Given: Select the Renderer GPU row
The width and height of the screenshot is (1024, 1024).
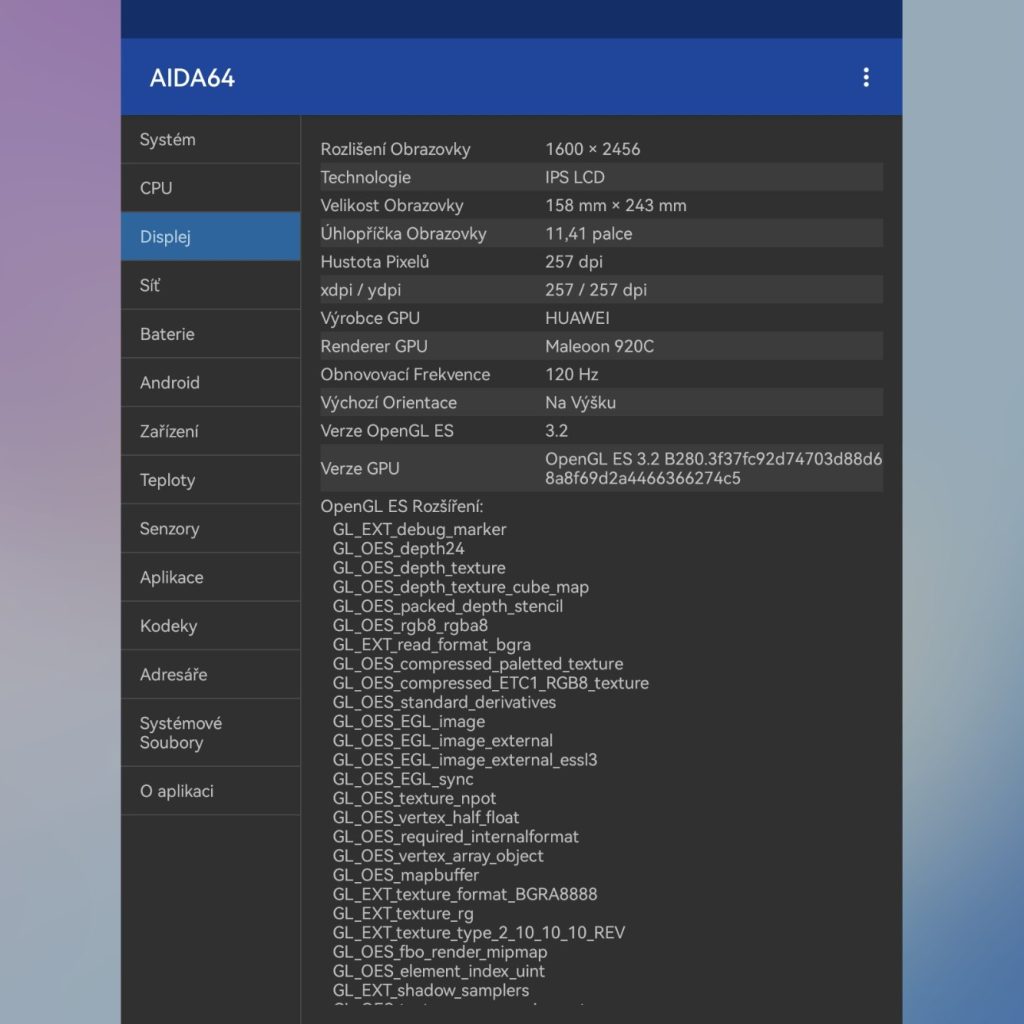Looking at the screenshot, I should click(600, 346).
